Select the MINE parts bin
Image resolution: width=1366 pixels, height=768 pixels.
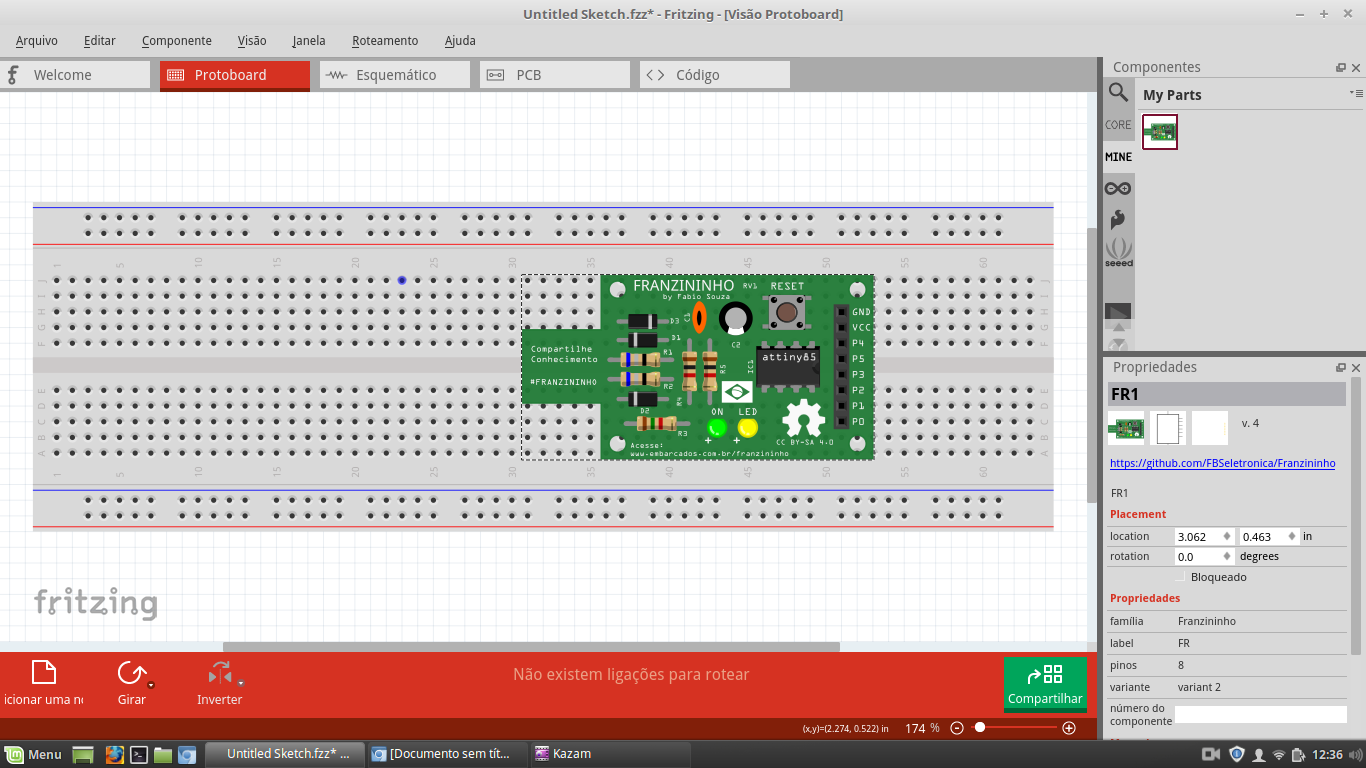click(1118, 157)
